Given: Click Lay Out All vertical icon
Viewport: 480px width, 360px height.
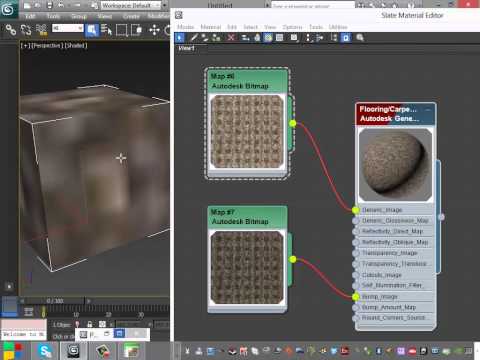Looking at the screenshot, I should pos(309,38).
